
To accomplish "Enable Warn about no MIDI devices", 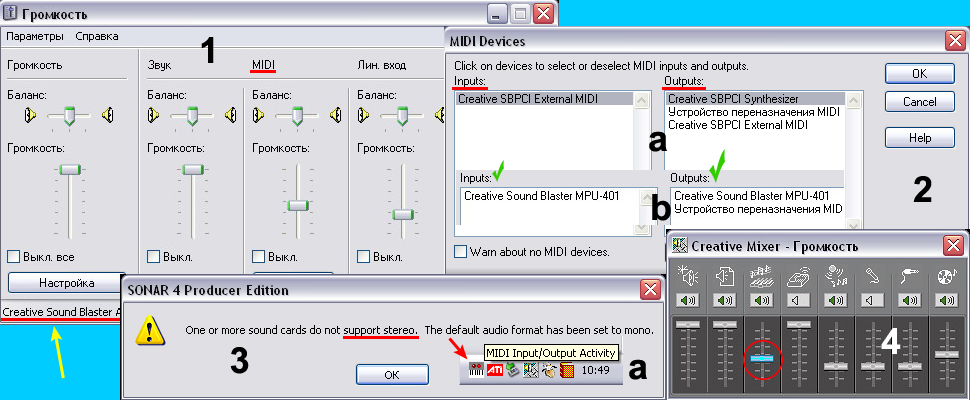I will (x=460, y=252).
